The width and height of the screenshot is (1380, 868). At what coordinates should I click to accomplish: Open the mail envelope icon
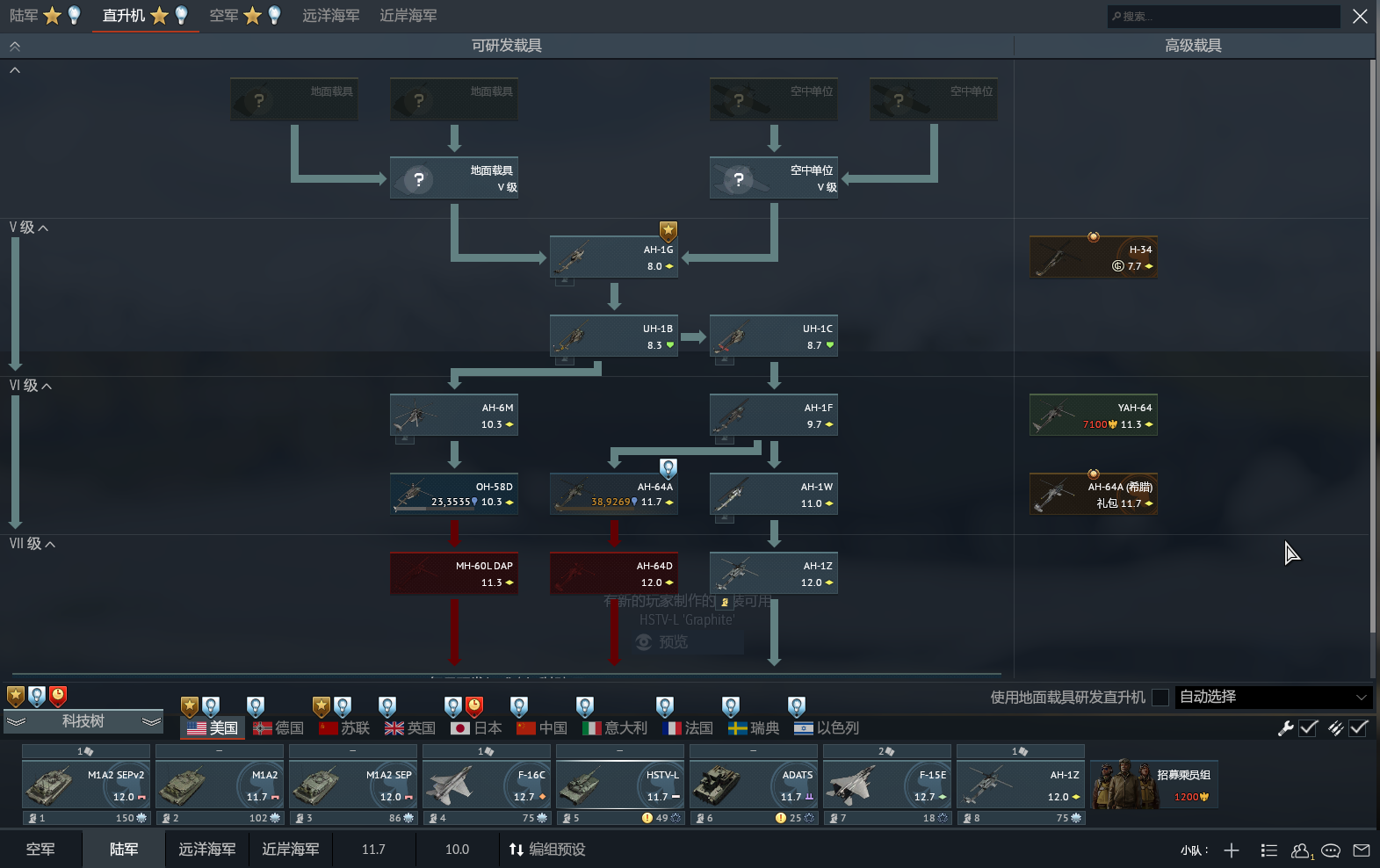pyautogui.click(x=1362, y=850)
